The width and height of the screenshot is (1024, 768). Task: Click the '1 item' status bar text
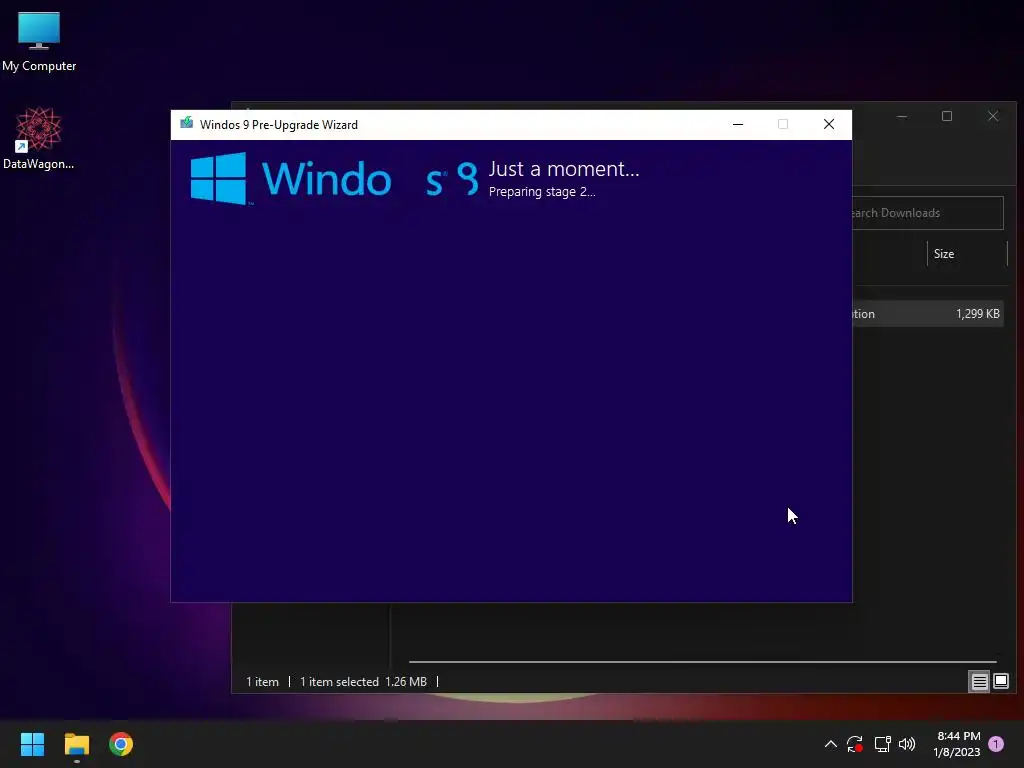pyautogui.click(x=263, y=682)
